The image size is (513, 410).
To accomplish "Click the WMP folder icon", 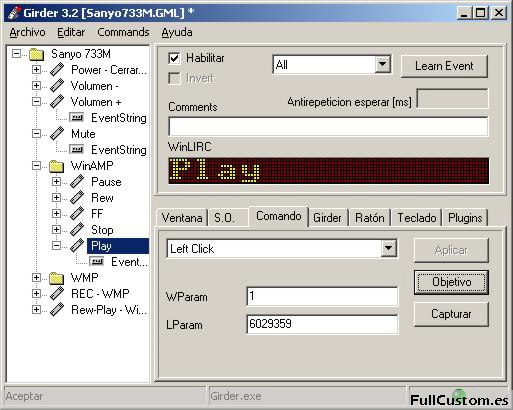I will [57, 278].
